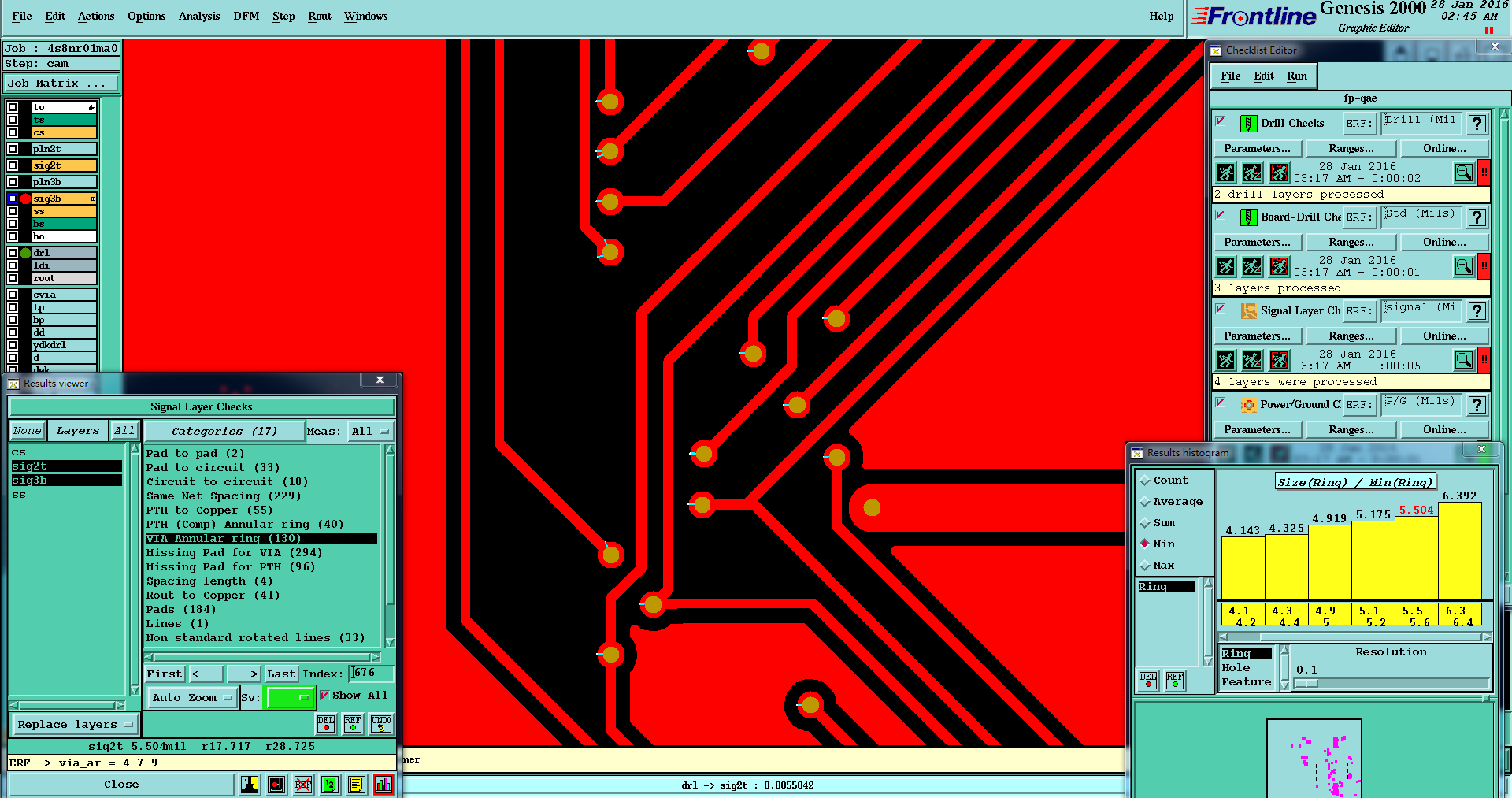1512x798 pixels.
Task: Toggle the Show All checkbox
Action: [324, 696]
